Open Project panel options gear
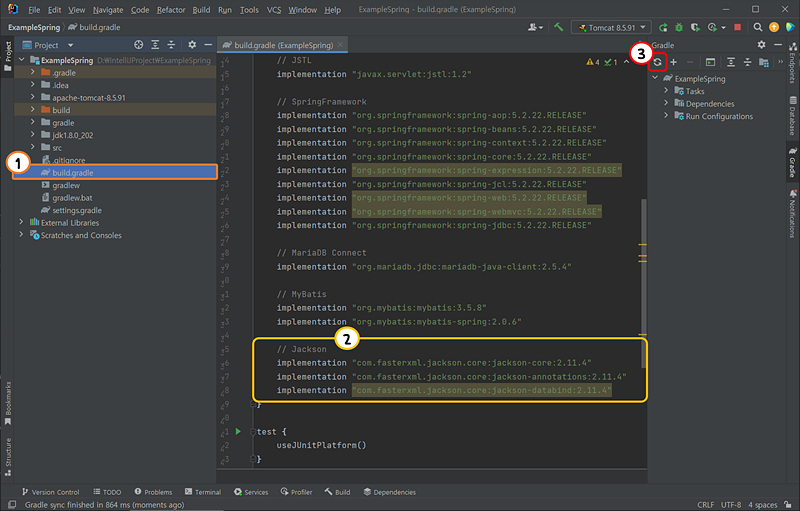800x511 pixels. [x=192, y=45]
